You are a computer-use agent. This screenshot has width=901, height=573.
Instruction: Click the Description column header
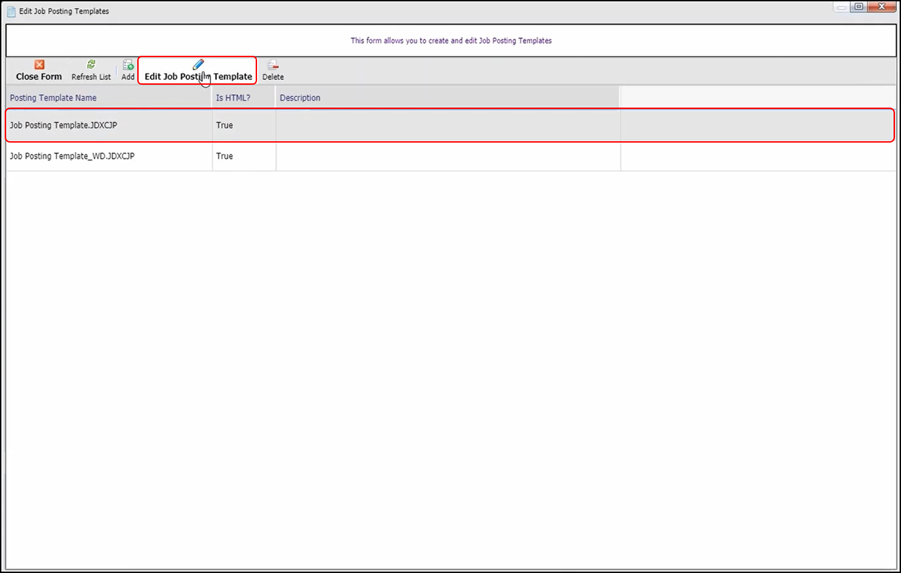click(300, 98)
